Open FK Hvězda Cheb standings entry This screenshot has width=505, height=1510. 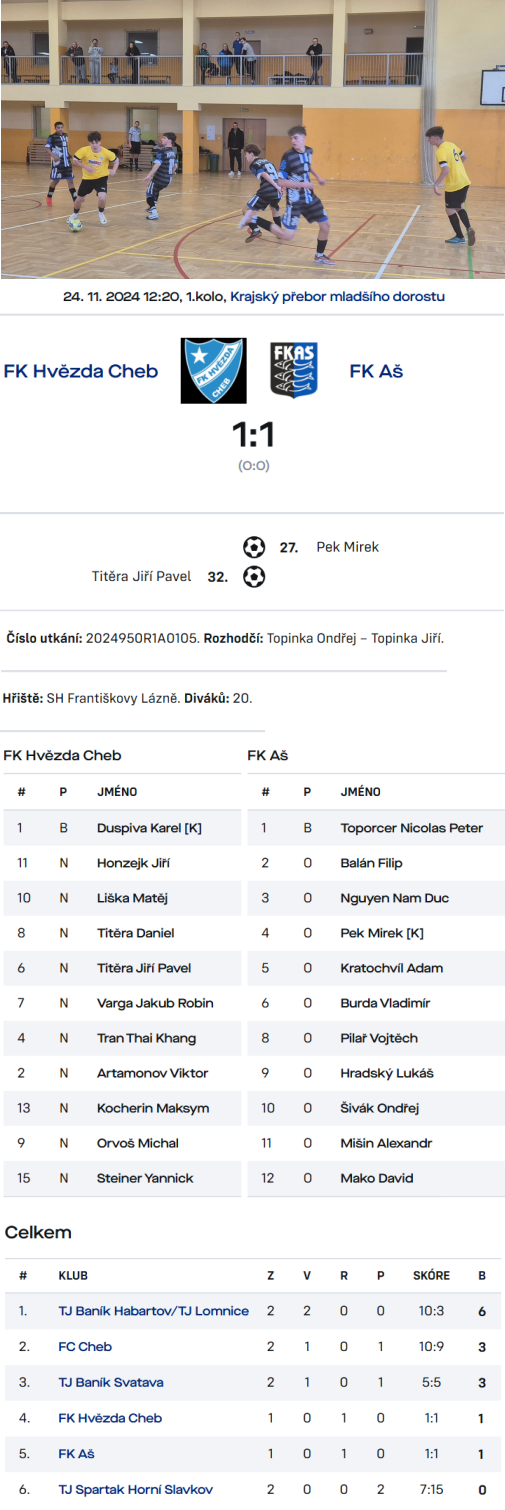click(x=110, y=1418)
